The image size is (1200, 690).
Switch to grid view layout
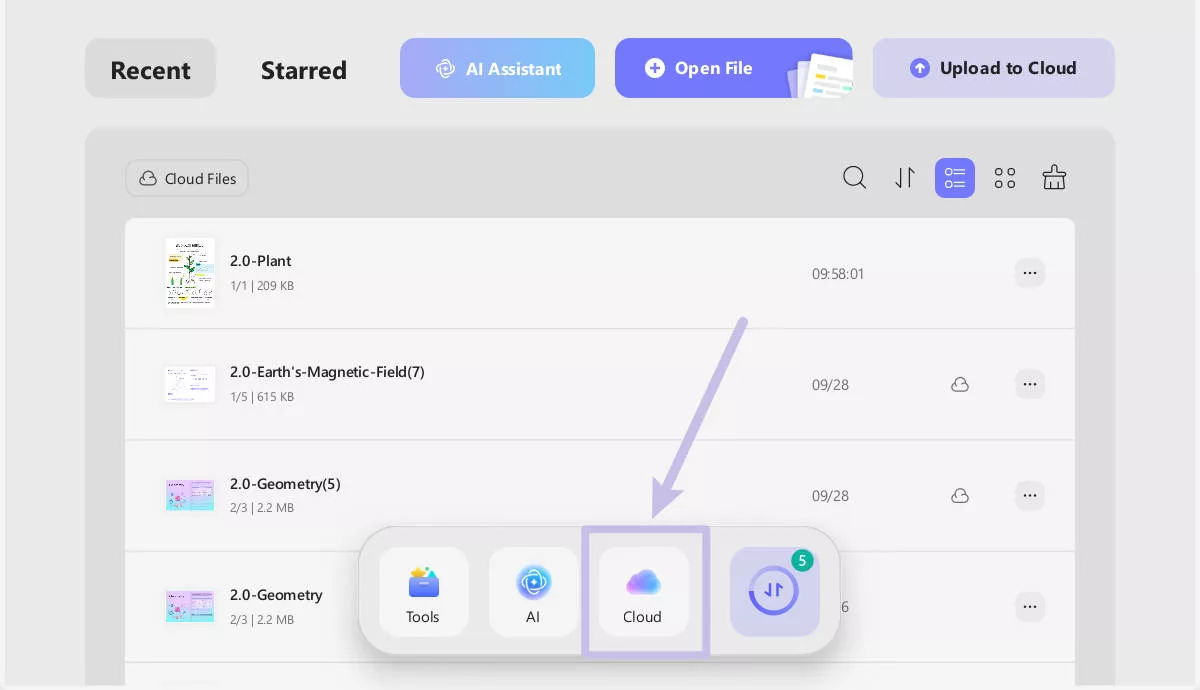click(x=1004, y=178)
